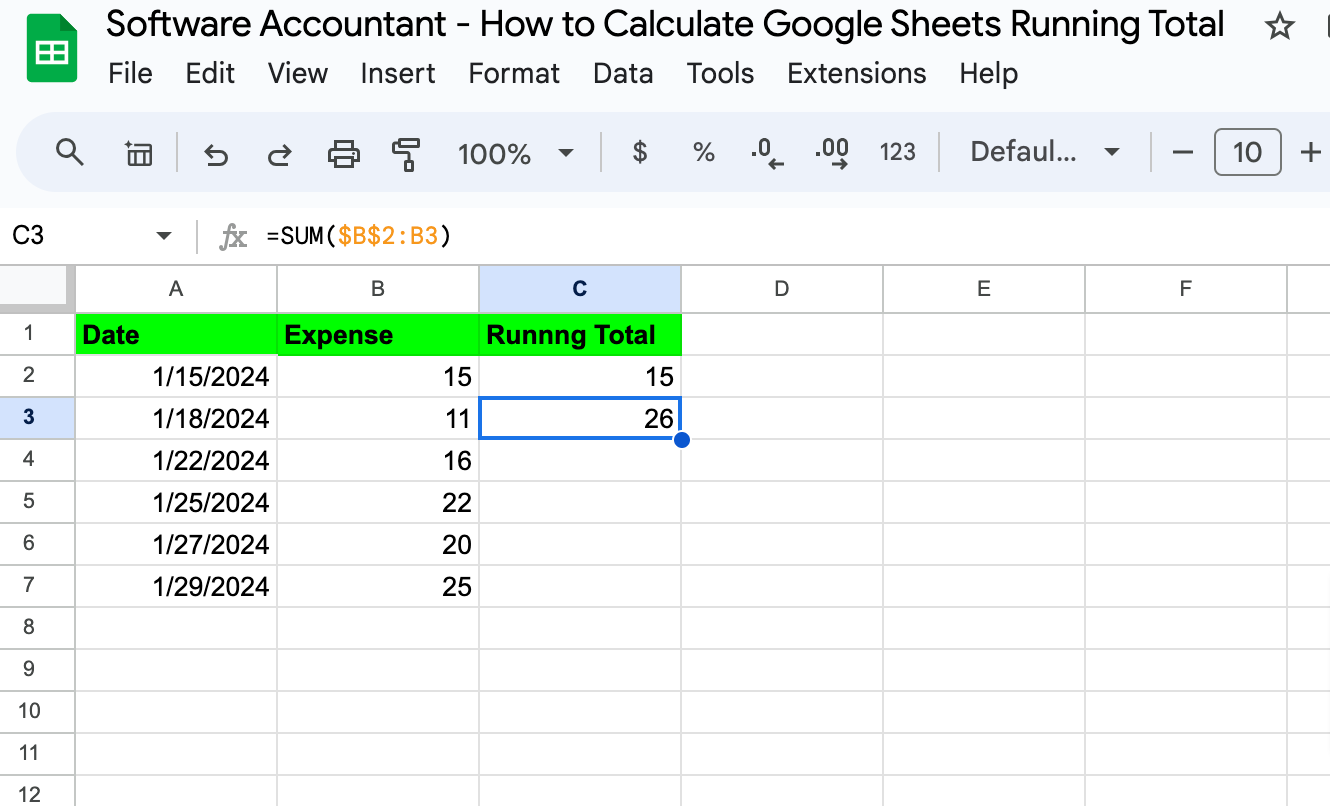Select cell with date 1/29/2024

(x=176, y=586)
